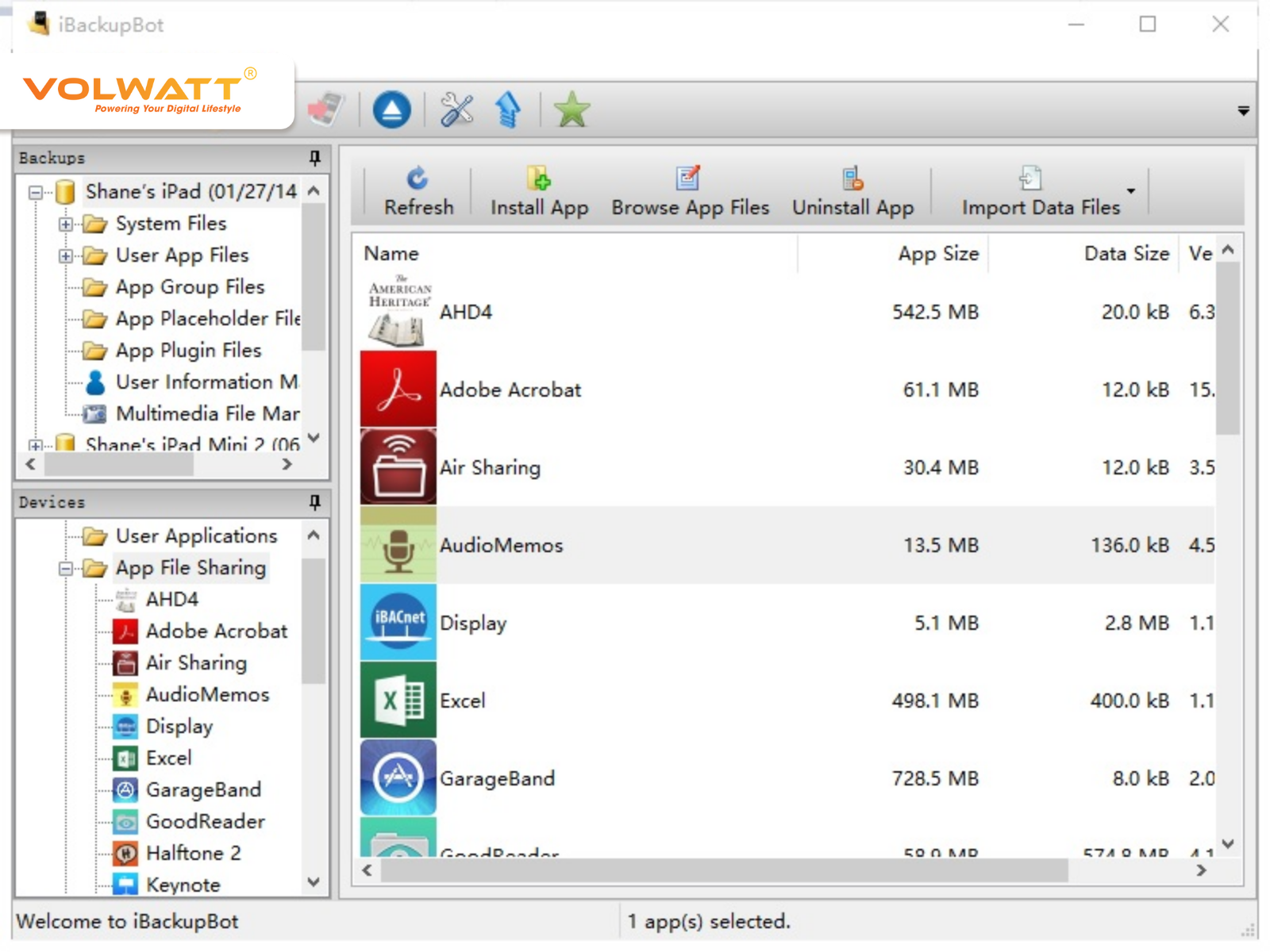Click the blue up-arrow toolbar icon
Image resolution: width=1270 pixels, height=952 pixels.
coord(508,109)
